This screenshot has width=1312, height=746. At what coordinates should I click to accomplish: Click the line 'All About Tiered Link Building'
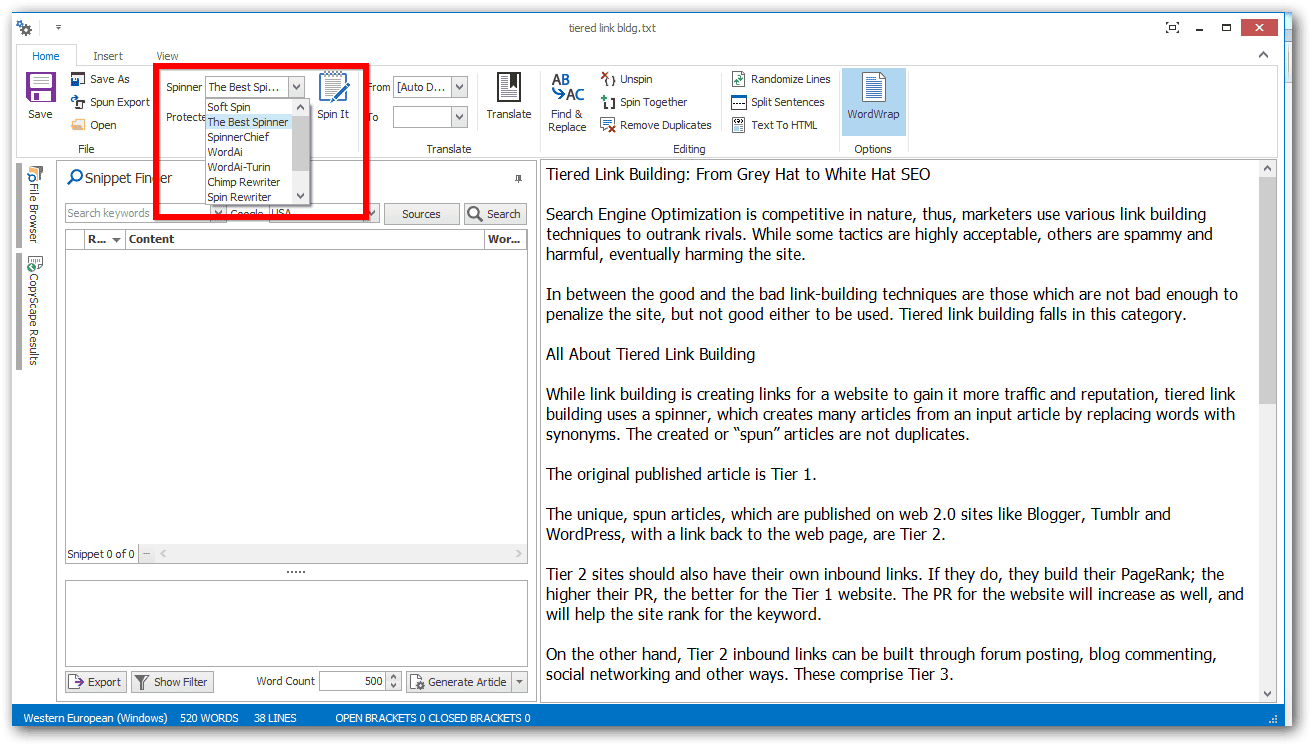650,354
